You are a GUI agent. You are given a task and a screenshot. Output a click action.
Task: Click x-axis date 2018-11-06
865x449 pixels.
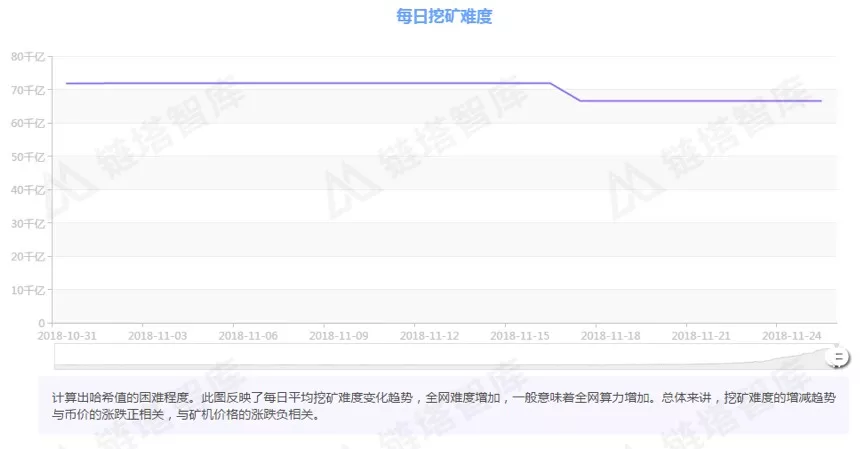(248, 336)
